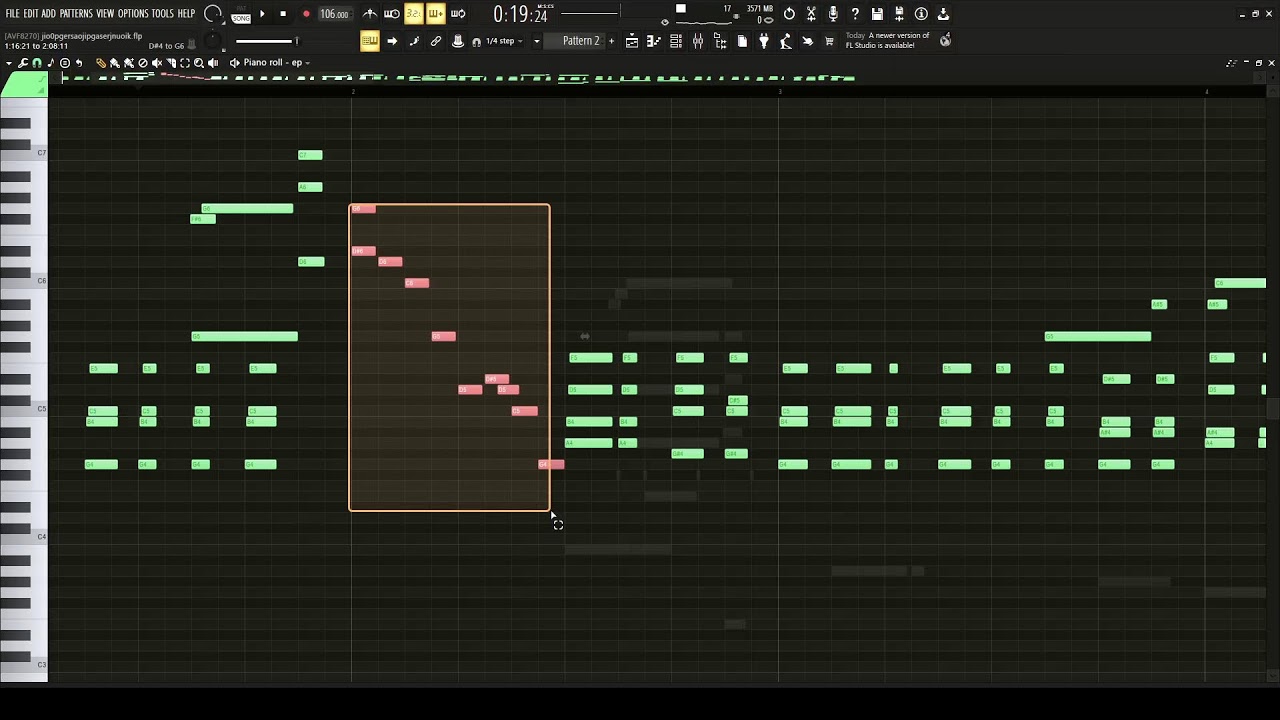Screen dimensions: 1280x720
Task: Click the microphone recording icon
Action: [833, 14]
